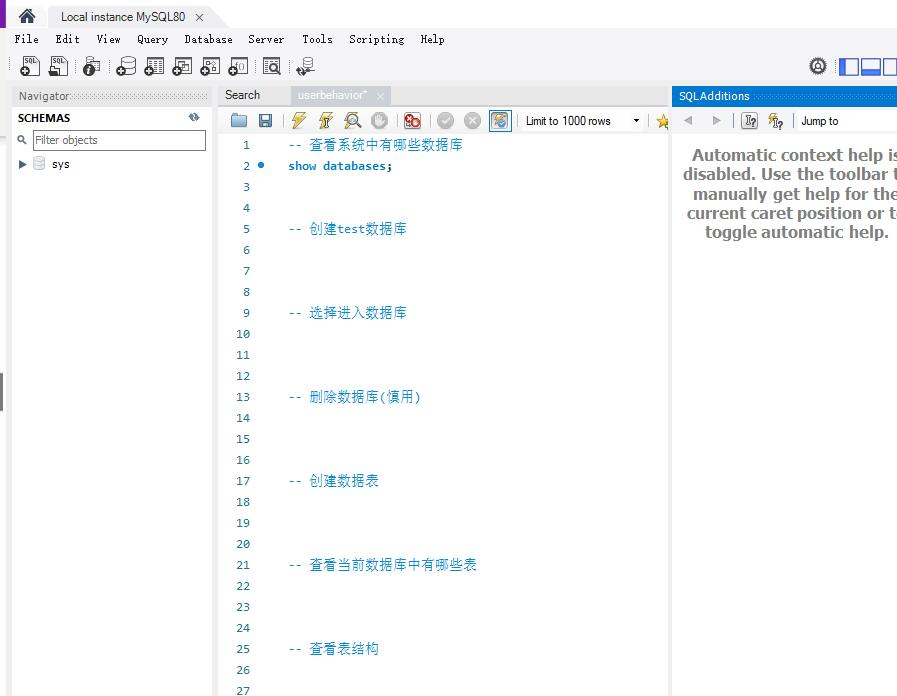Open the View menu
897x696 pixels.
(108, 39)
